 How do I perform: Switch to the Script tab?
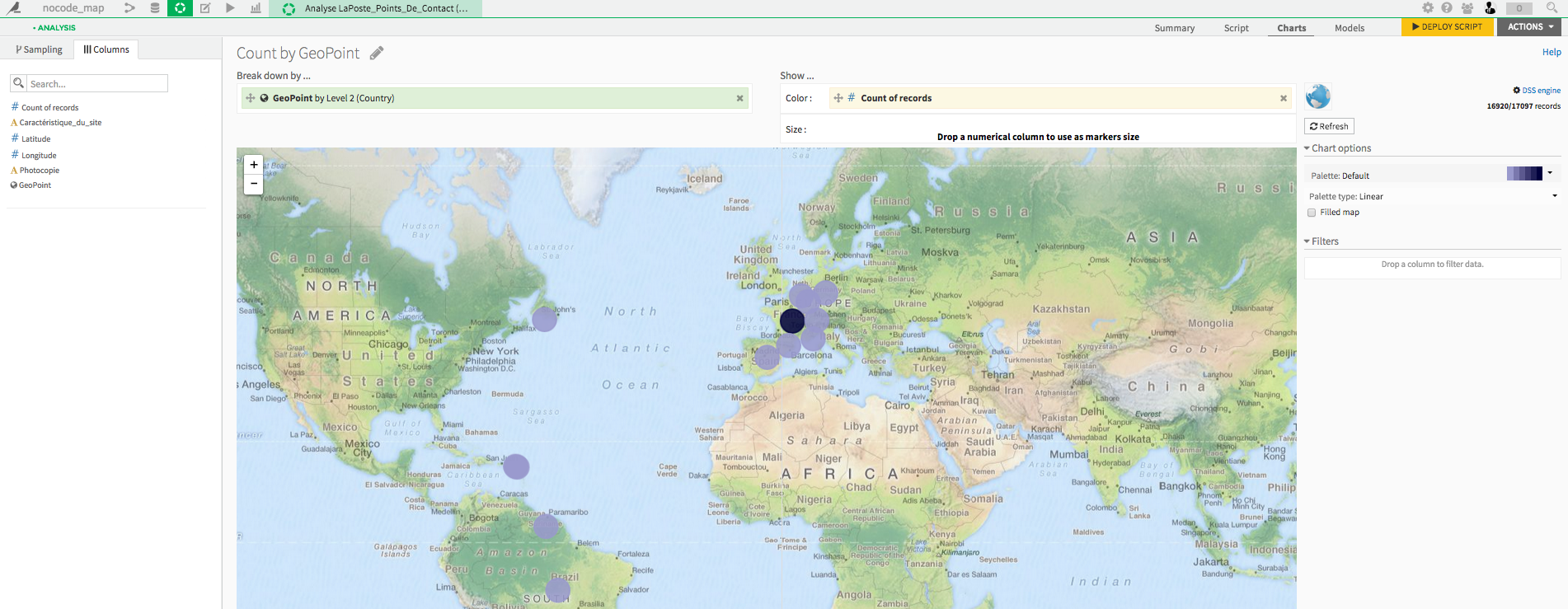(x=1236, y=28)
